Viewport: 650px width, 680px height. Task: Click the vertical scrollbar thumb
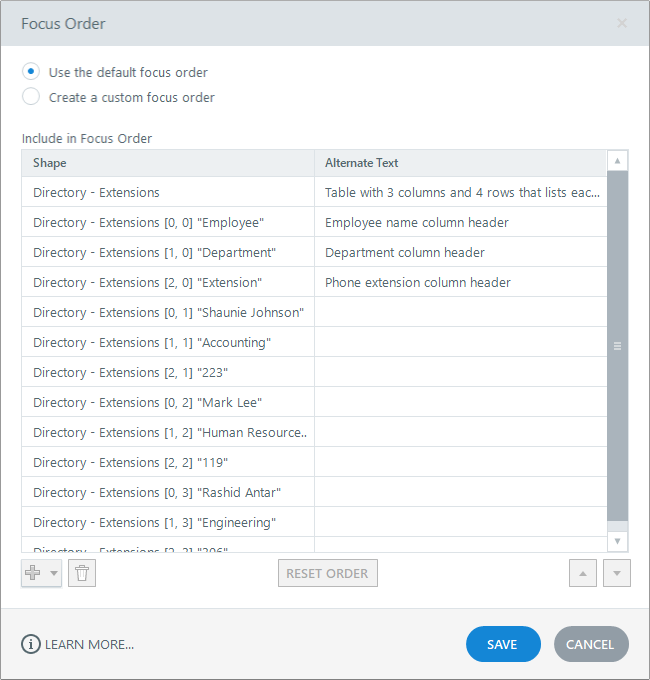pyautogui.click(x=618, y=346)
